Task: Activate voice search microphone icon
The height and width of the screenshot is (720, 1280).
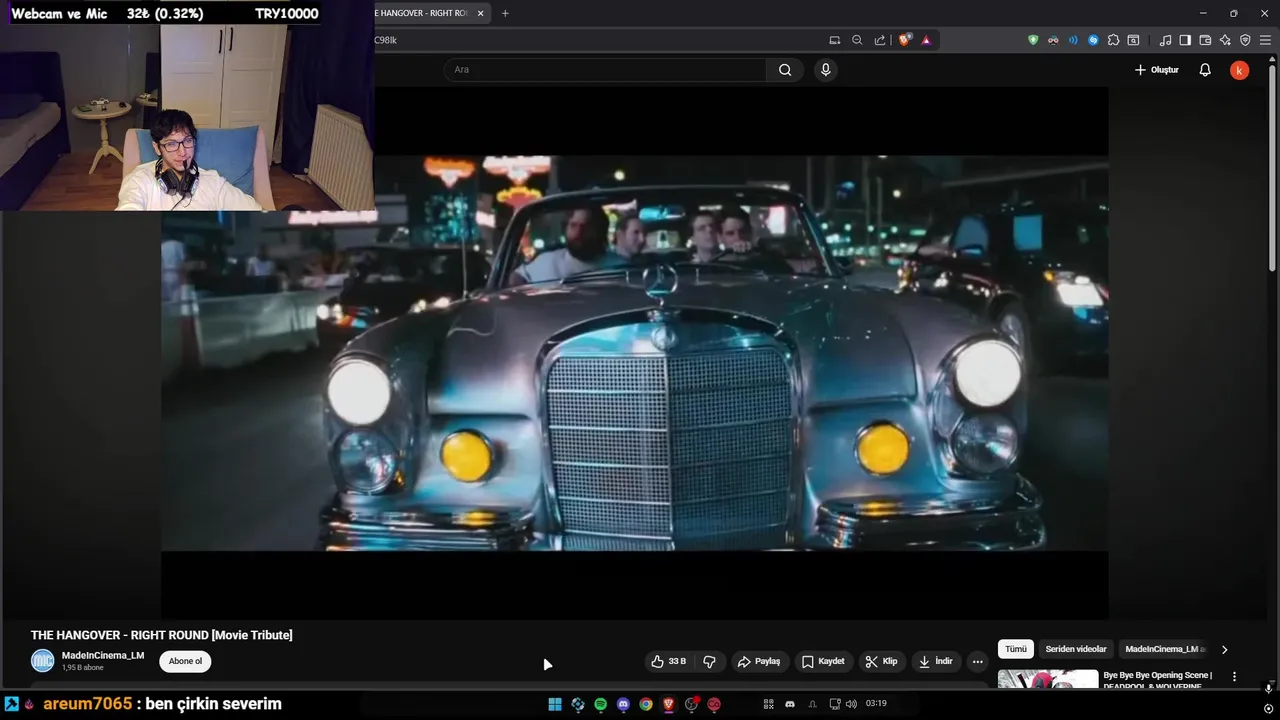Action: click(x=825, y=70)
